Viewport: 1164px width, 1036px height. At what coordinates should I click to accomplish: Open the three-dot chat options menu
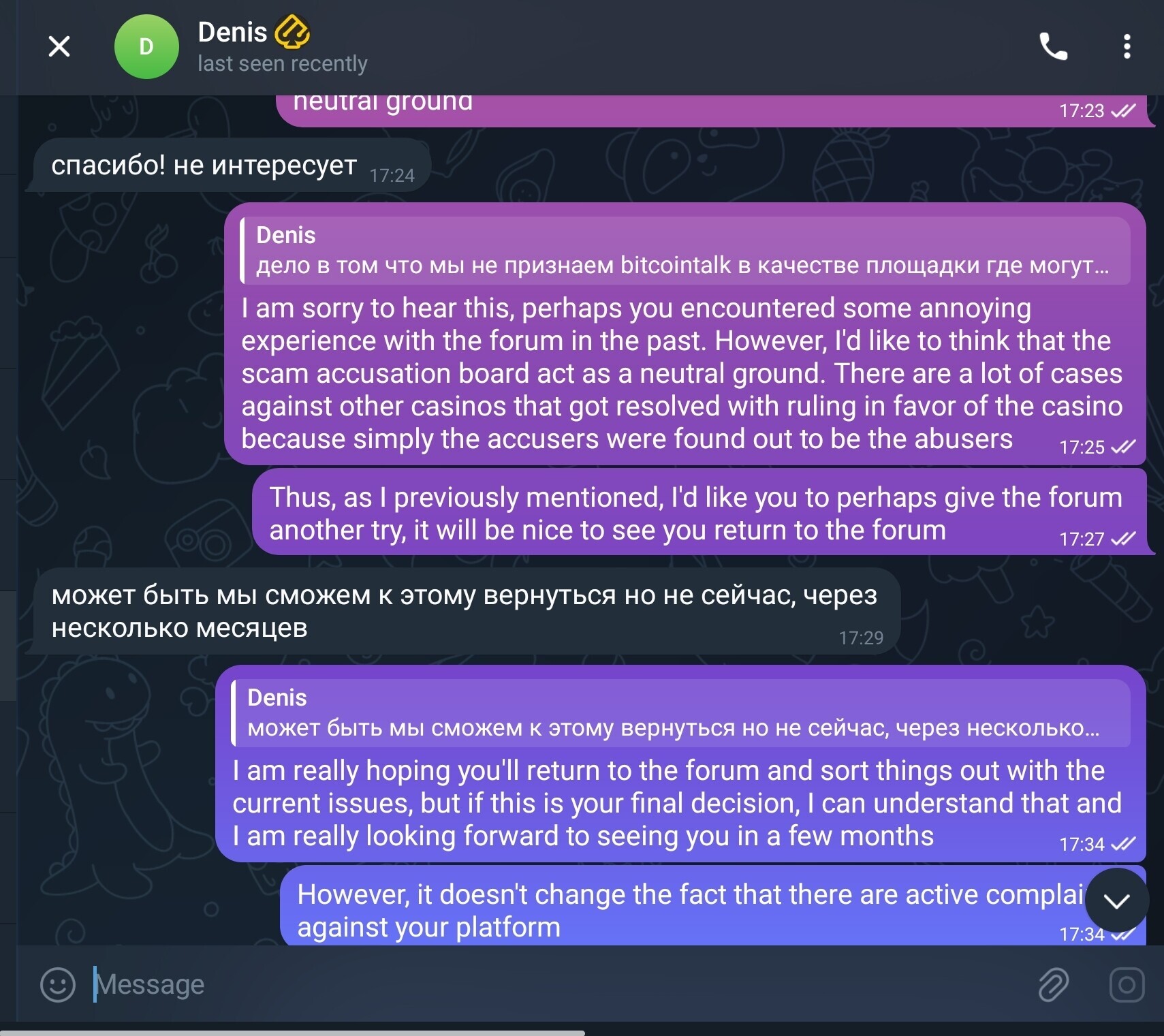coord(1127,46)
